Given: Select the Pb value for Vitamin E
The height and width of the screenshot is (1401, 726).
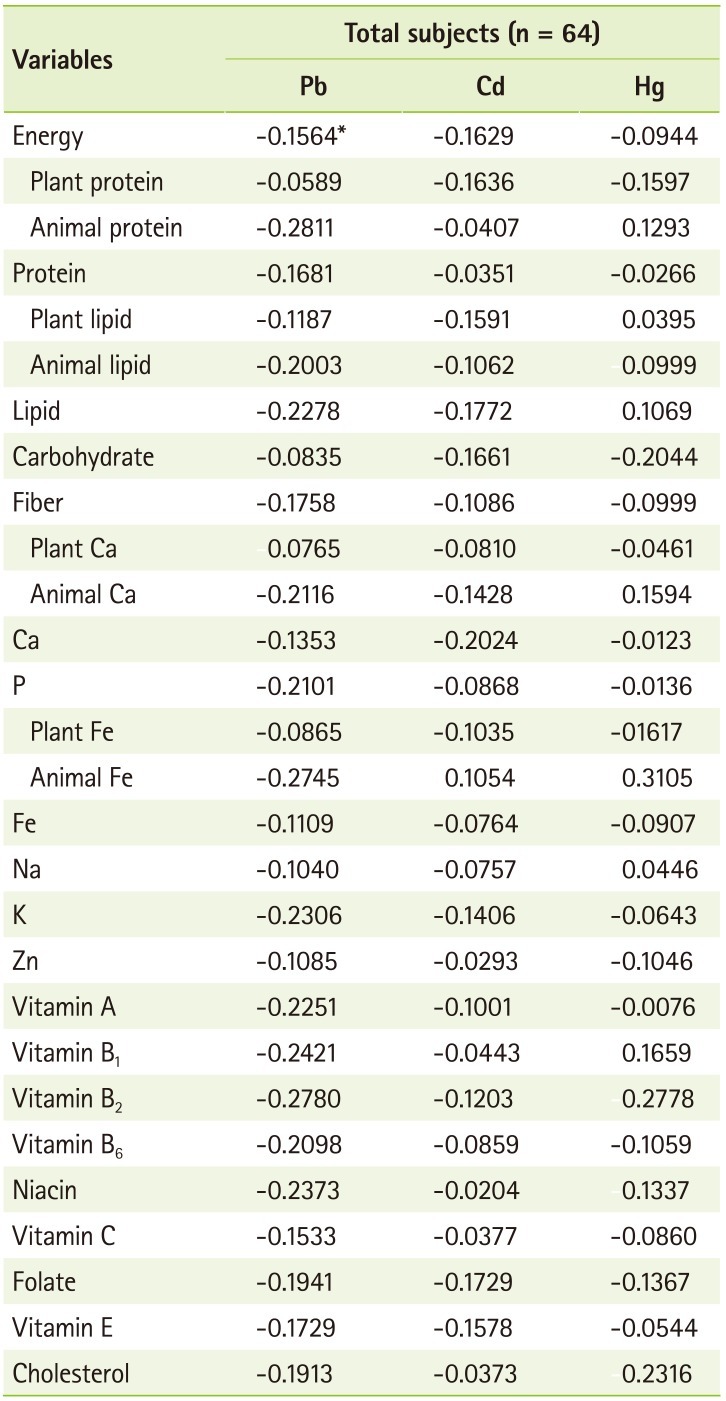Looking at the screenshot, I should point(298,1328).
